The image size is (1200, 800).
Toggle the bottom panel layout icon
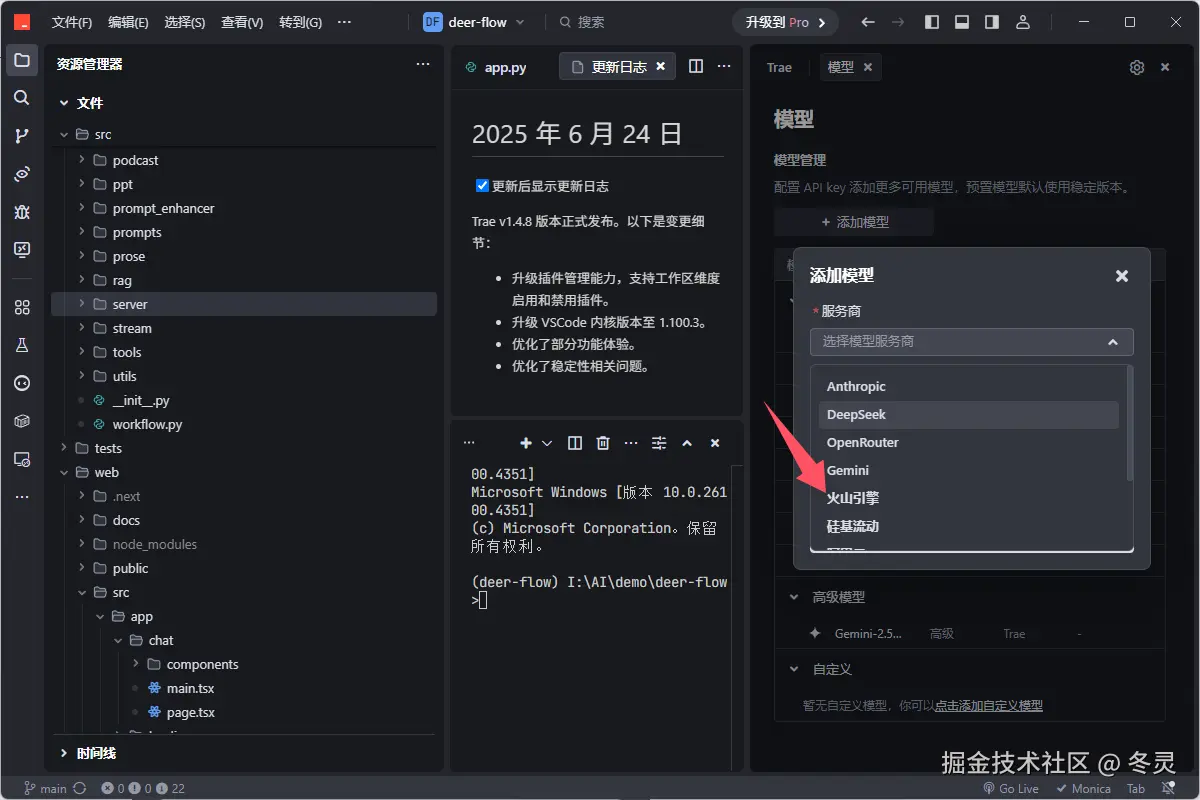coord(962,22)
